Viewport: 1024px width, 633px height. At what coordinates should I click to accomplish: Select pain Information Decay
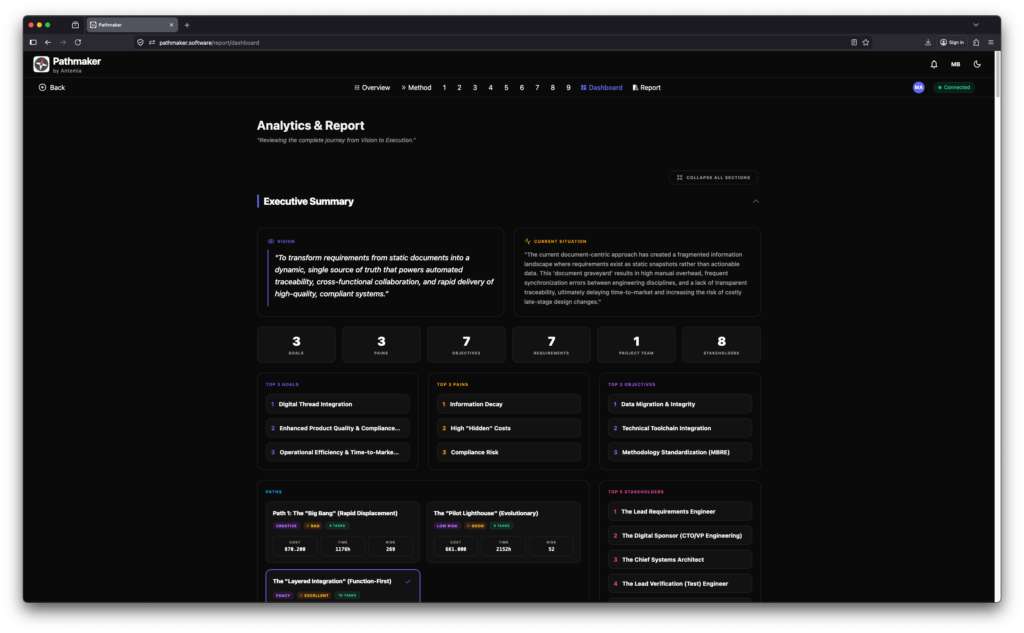(509, 404)
